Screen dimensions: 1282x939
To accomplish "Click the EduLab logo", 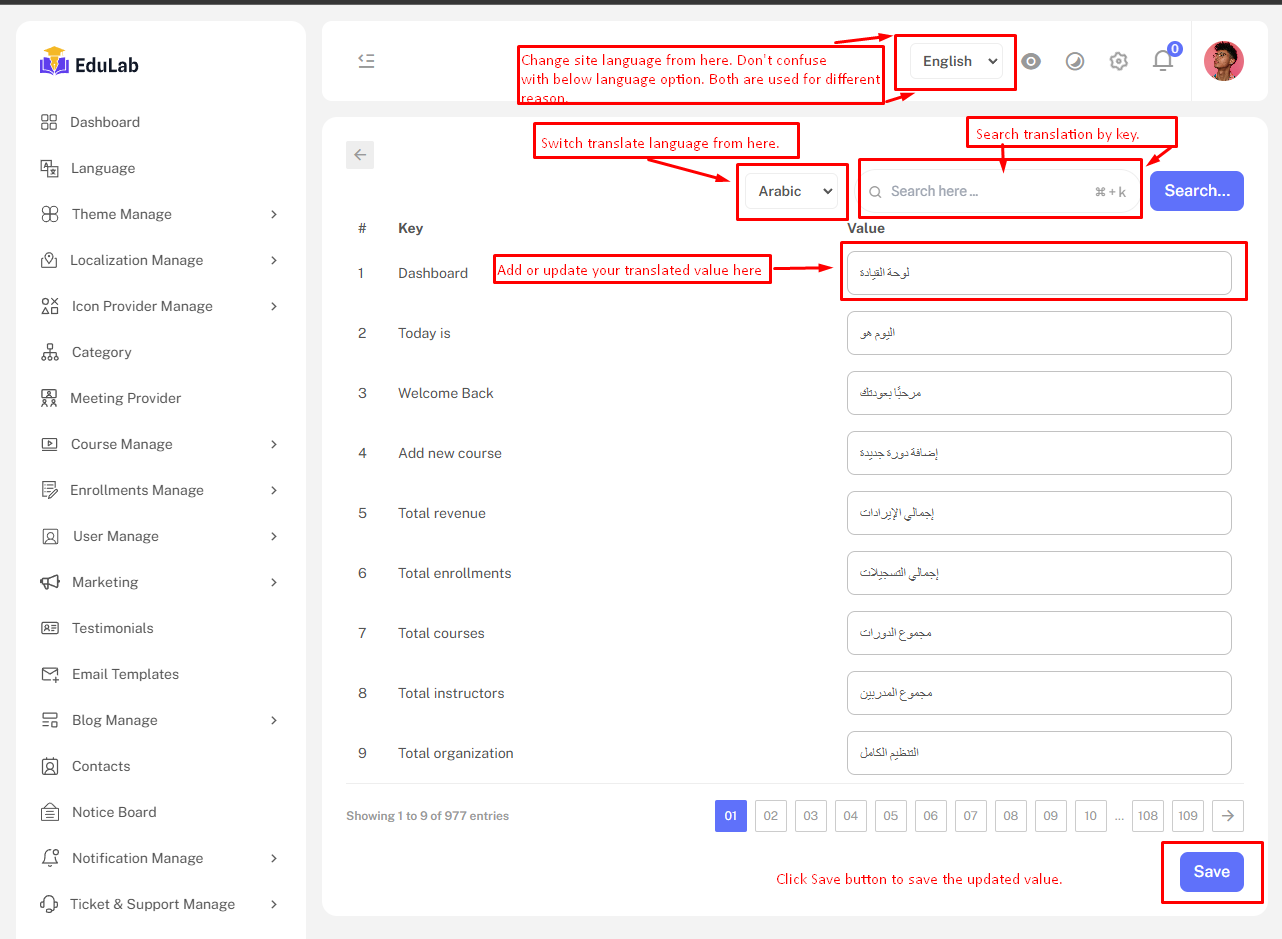I will tap(89, 63).
